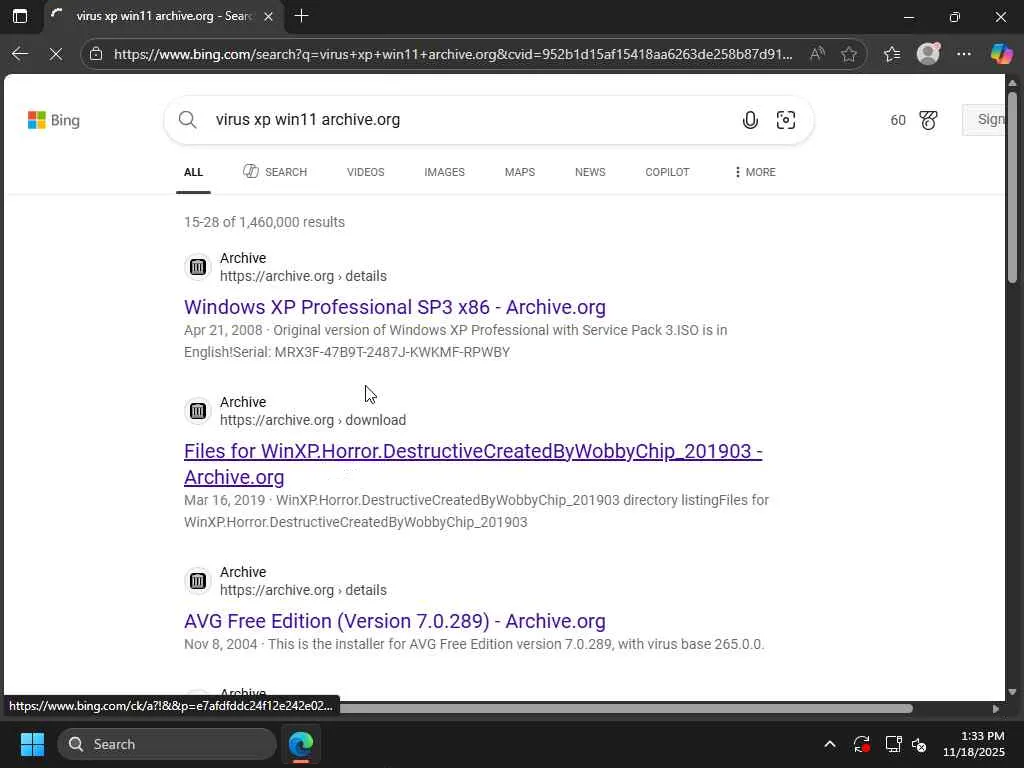Click Archive favicon above WinXP.Horror result
The height and width of the screenshot is (768, 1024).
[197, 411]
